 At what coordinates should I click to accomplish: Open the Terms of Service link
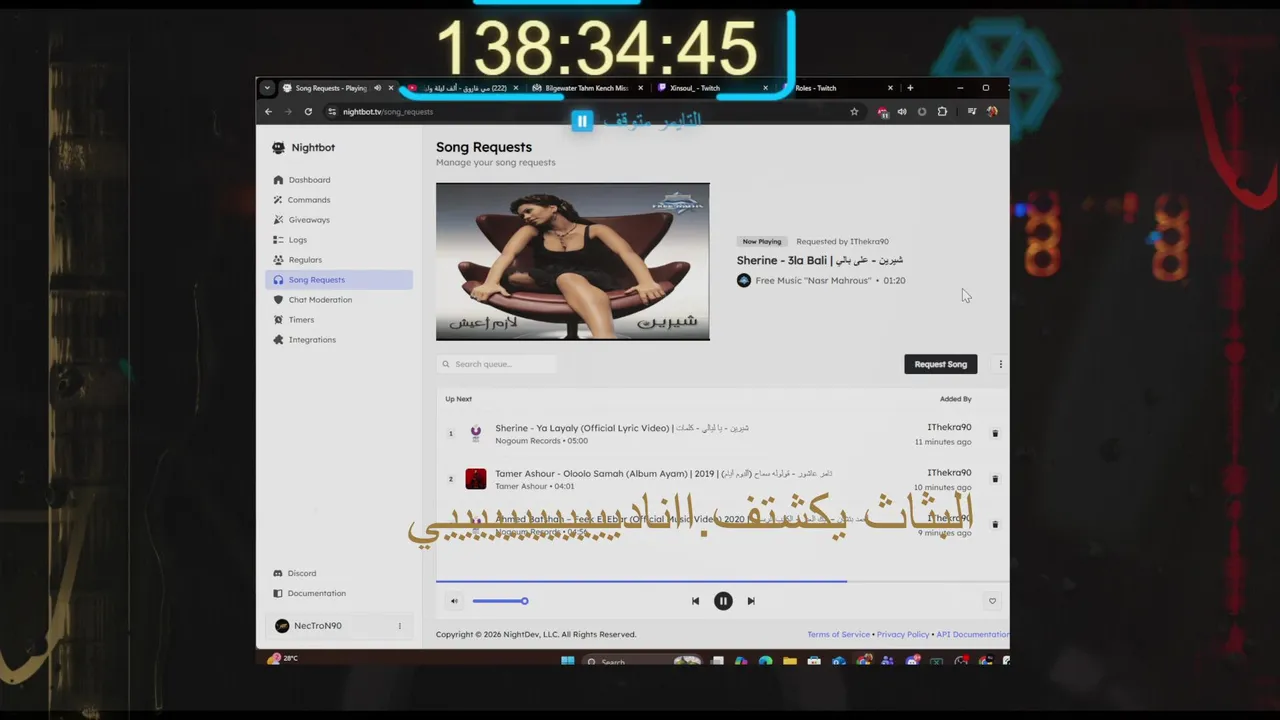point(838,634)
